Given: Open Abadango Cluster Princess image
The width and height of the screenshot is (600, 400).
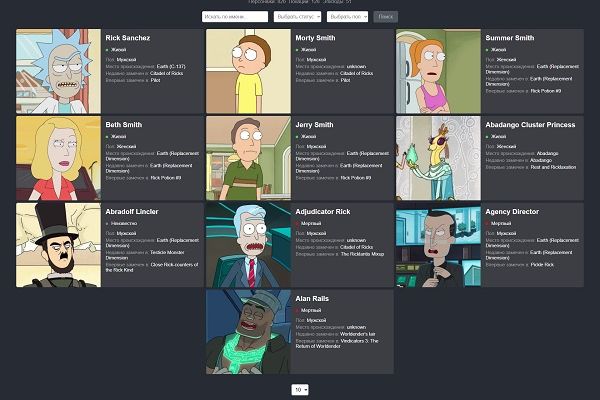Looking at the screenshot, I should tap(438, 158).
